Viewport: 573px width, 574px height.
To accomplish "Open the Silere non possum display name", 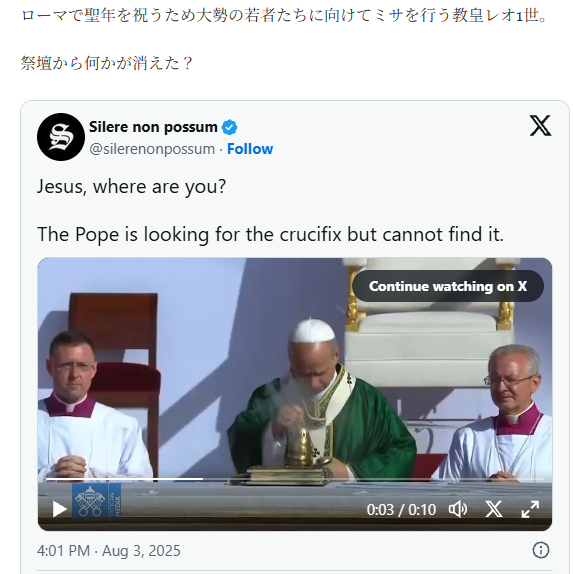I will pyautogui.click(x=153, y=127).
